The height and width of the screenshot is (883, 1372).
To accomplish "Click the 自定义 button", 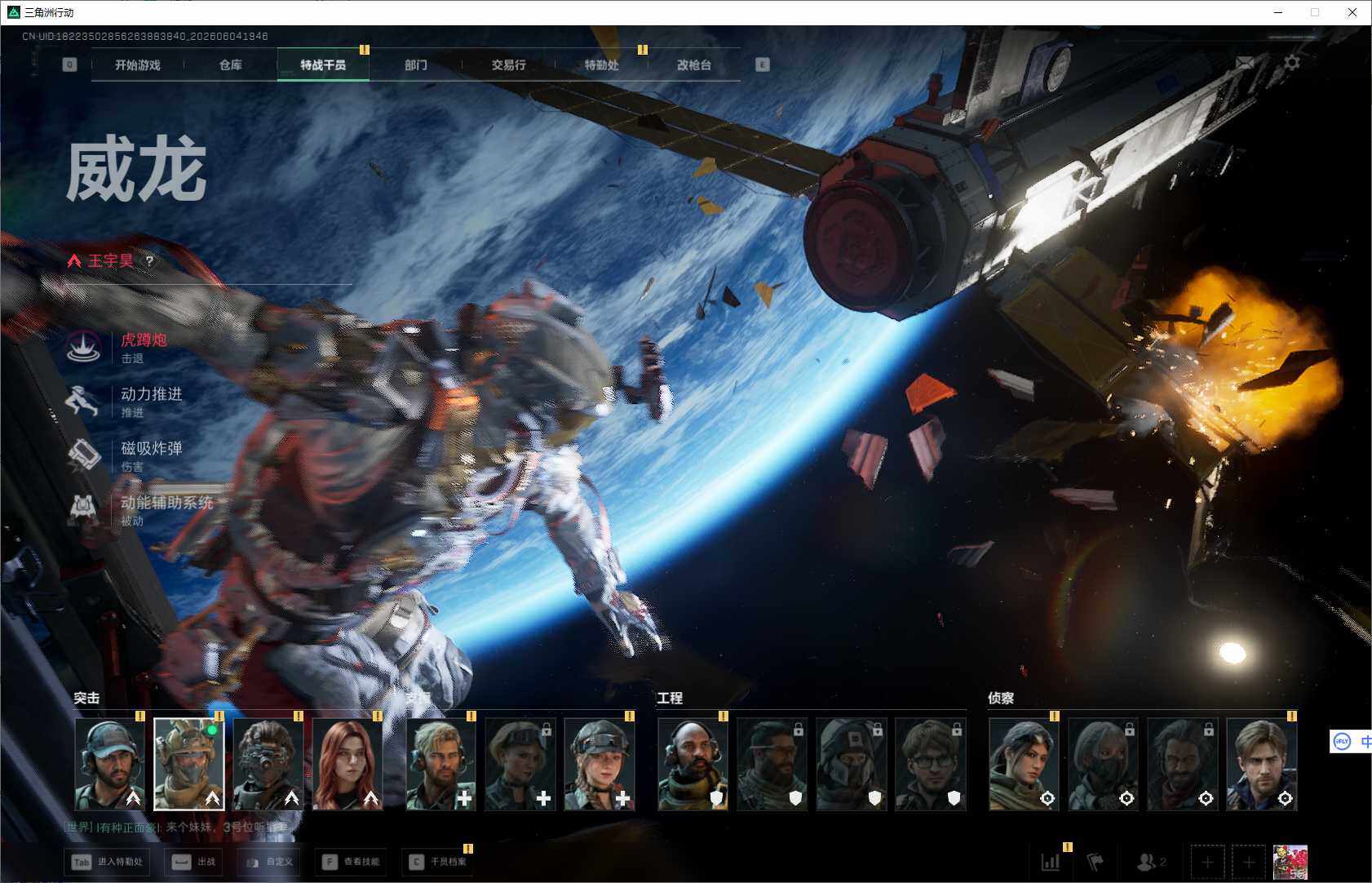I will [x=268, y=862].
